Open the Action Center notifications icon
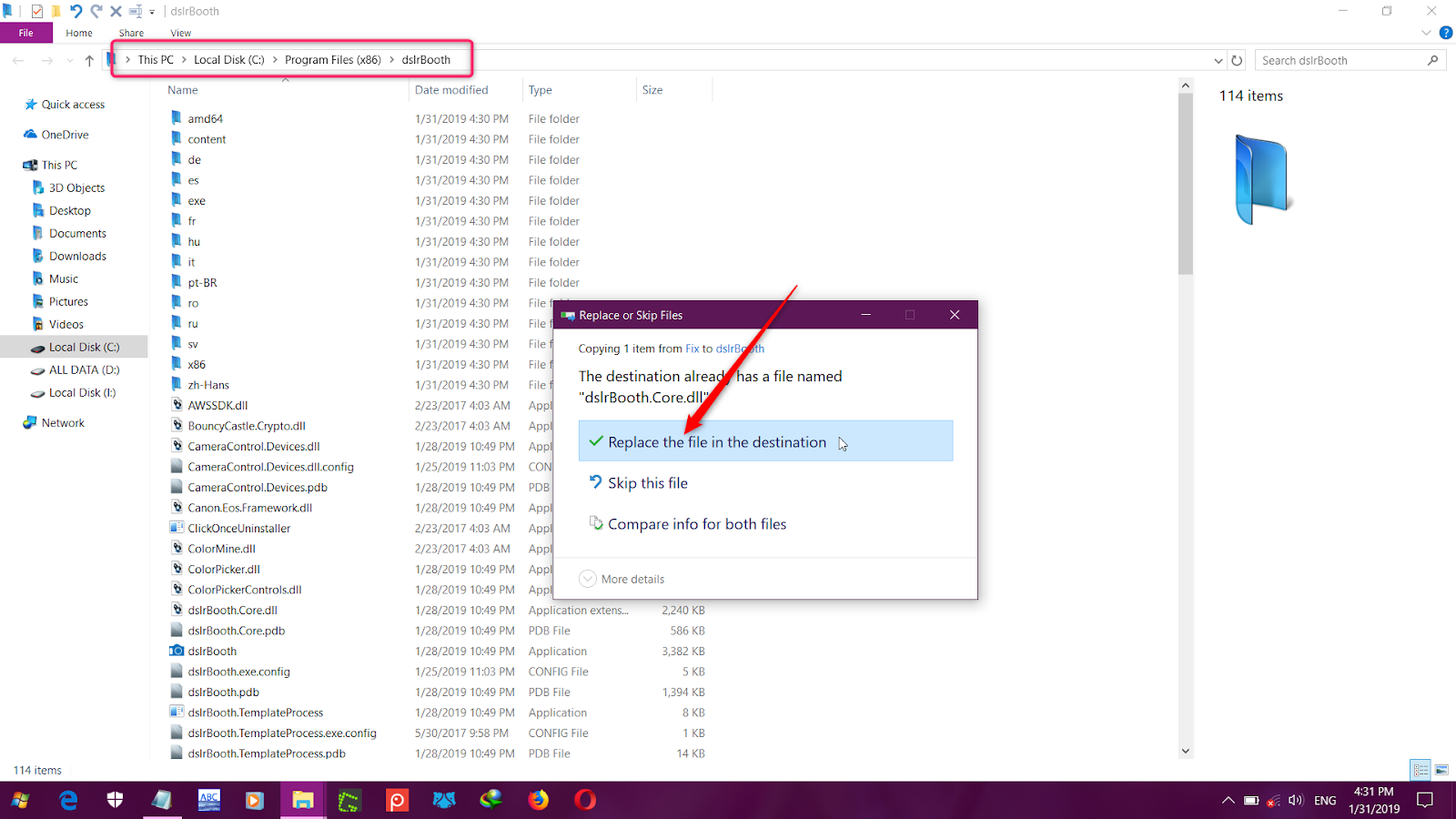The image size is (1456, 819). [x=1425, y=801]
